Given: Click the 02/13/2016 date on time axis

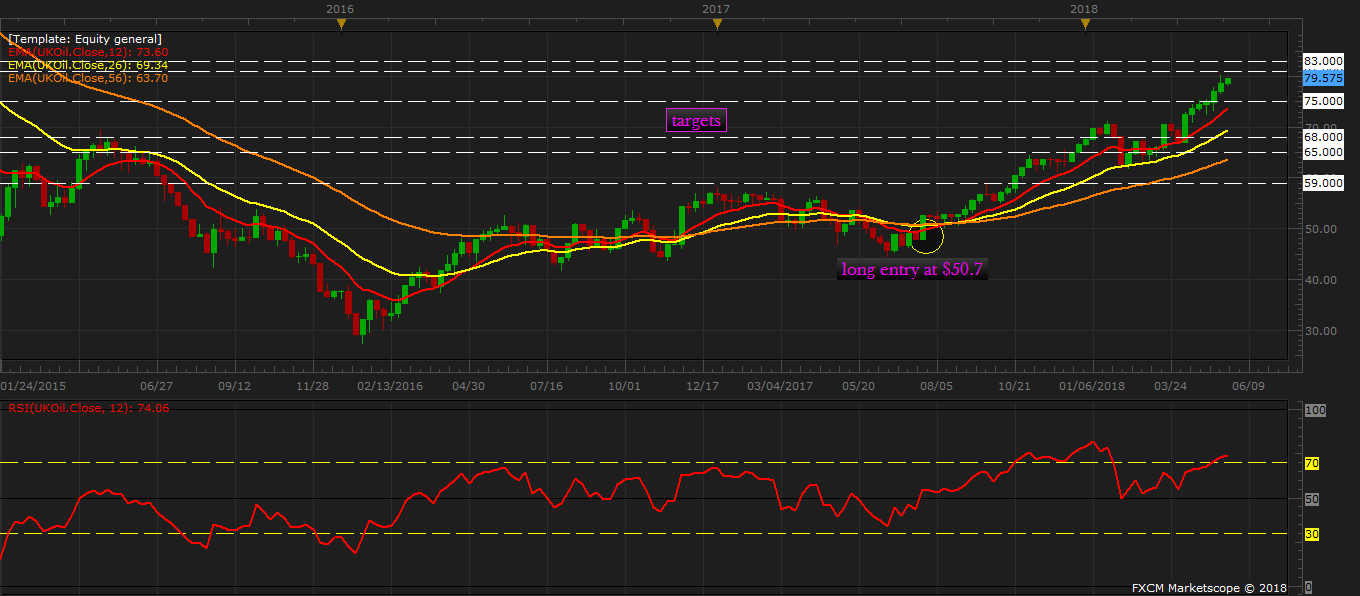Looking at the screenshot, I should pyautogui.click(x=390, y=385).
